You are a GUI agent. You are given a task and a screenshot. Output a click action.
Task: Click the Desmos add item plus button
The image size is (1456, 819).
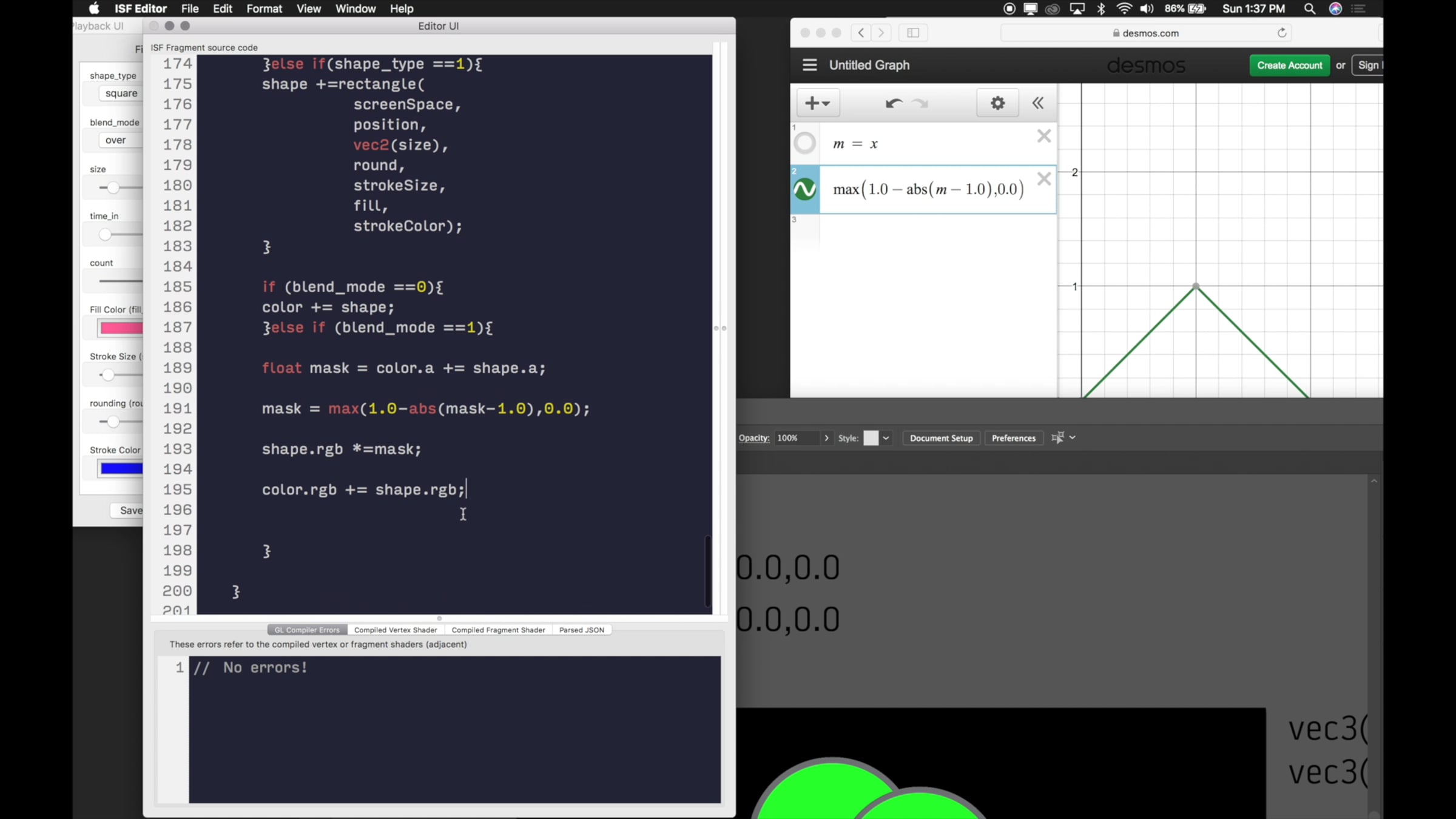click(818, 103)
